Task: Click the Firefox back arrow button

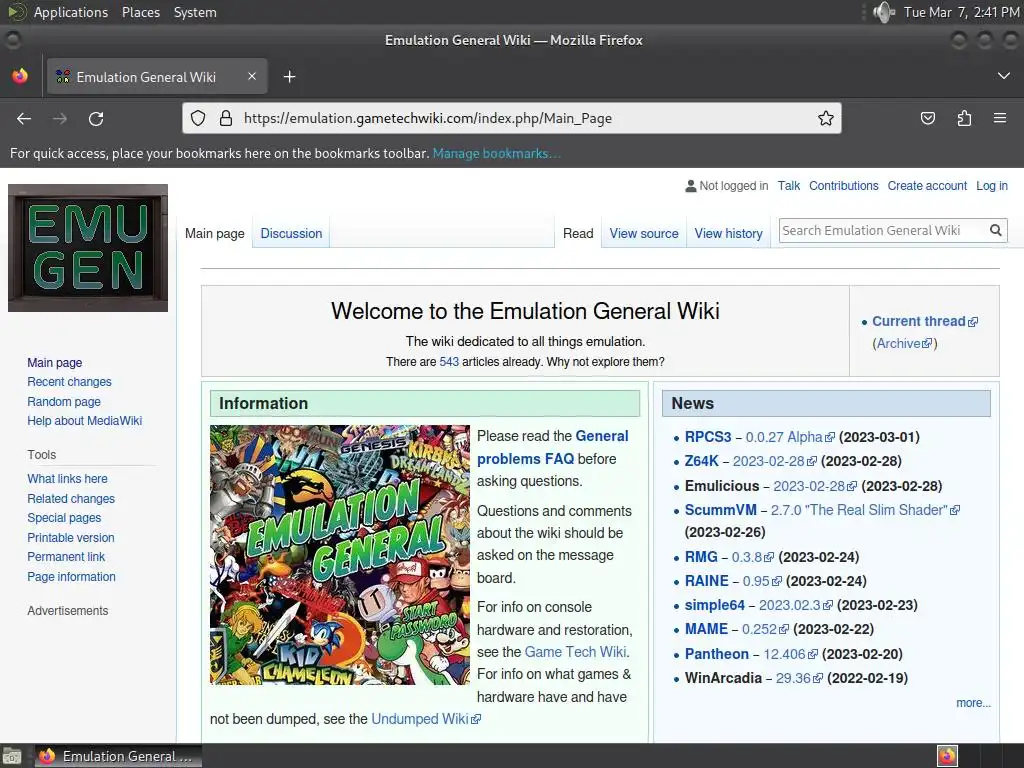Action: [24, 119]
